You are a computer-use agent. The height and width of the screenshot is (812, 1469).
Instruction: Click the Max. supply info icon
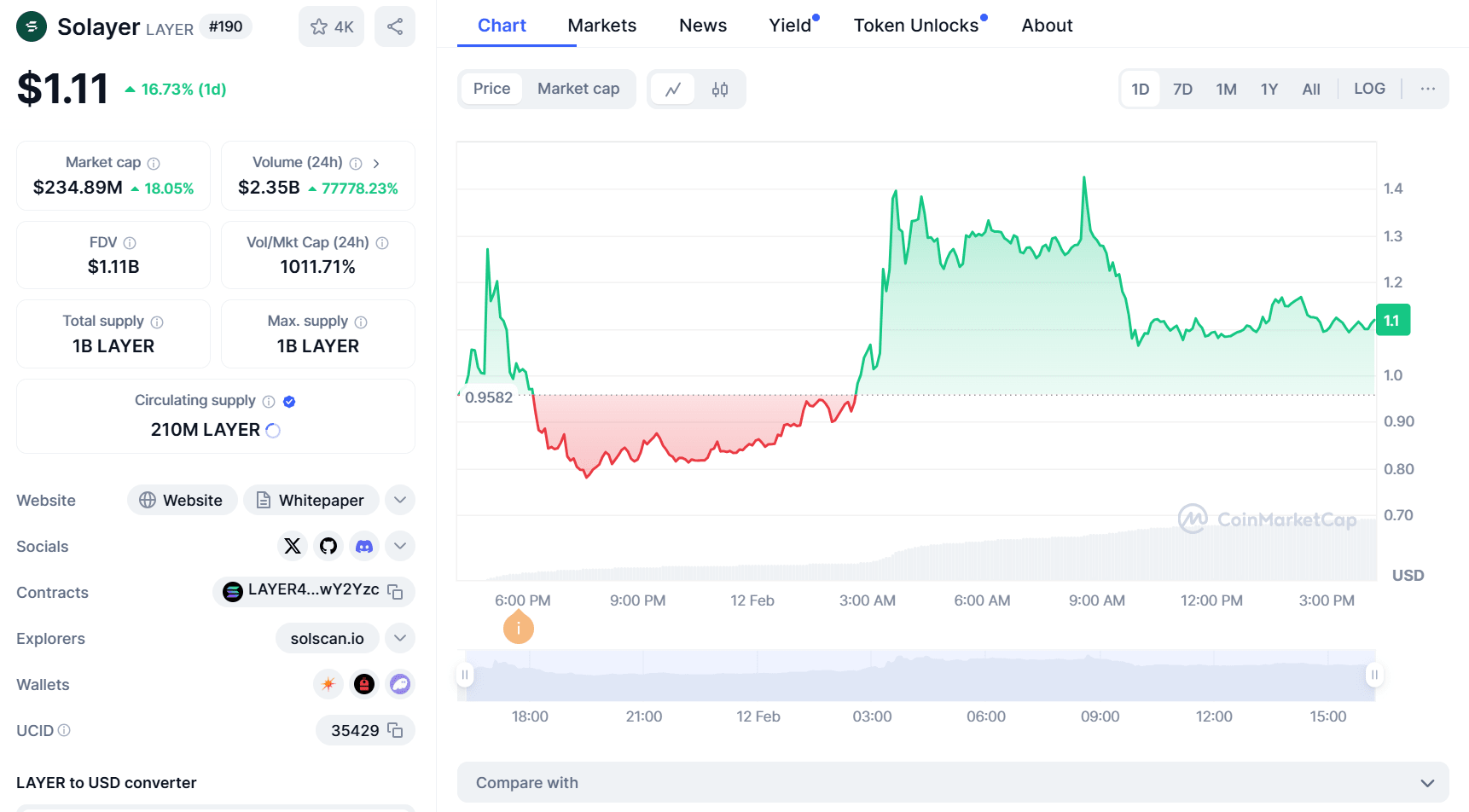pyautogui.click(x=361, y=322)
